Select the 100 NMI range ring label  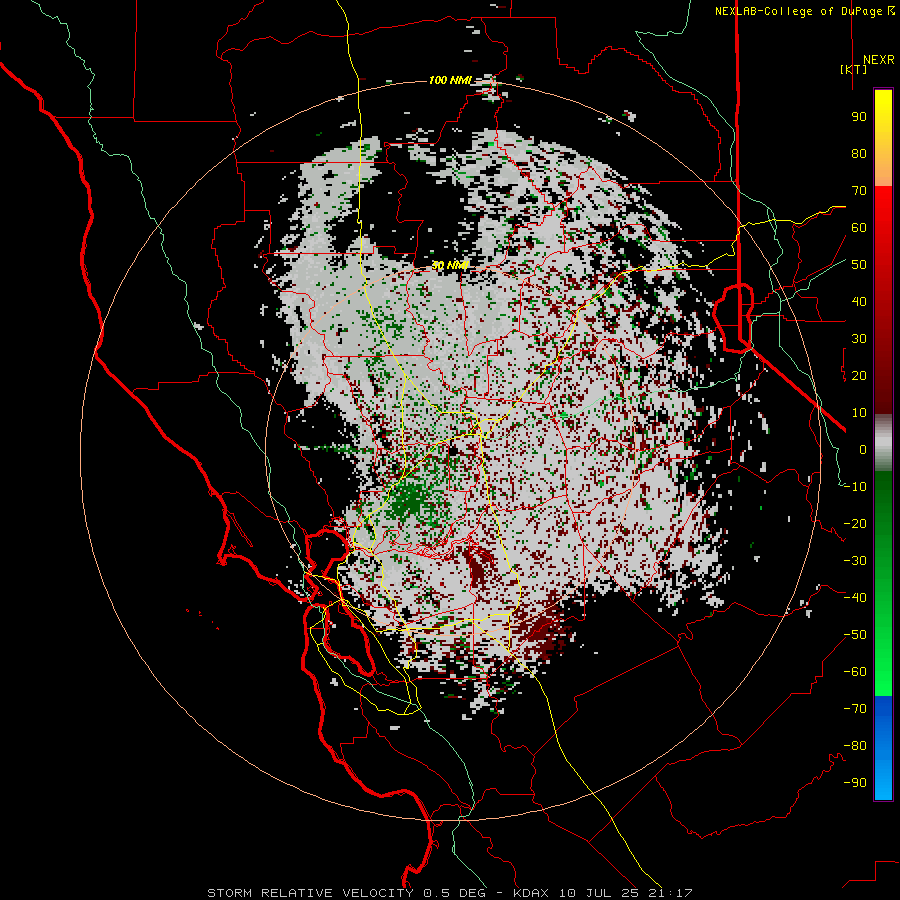(449, 80)
